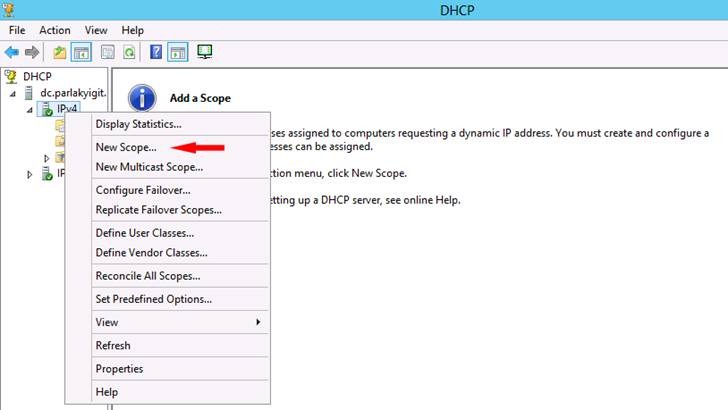Image resolution: width=728 pixels, height=410 pixels.
Task: Expand the IPv6 tree node arrow
Action: pos(29,174)
